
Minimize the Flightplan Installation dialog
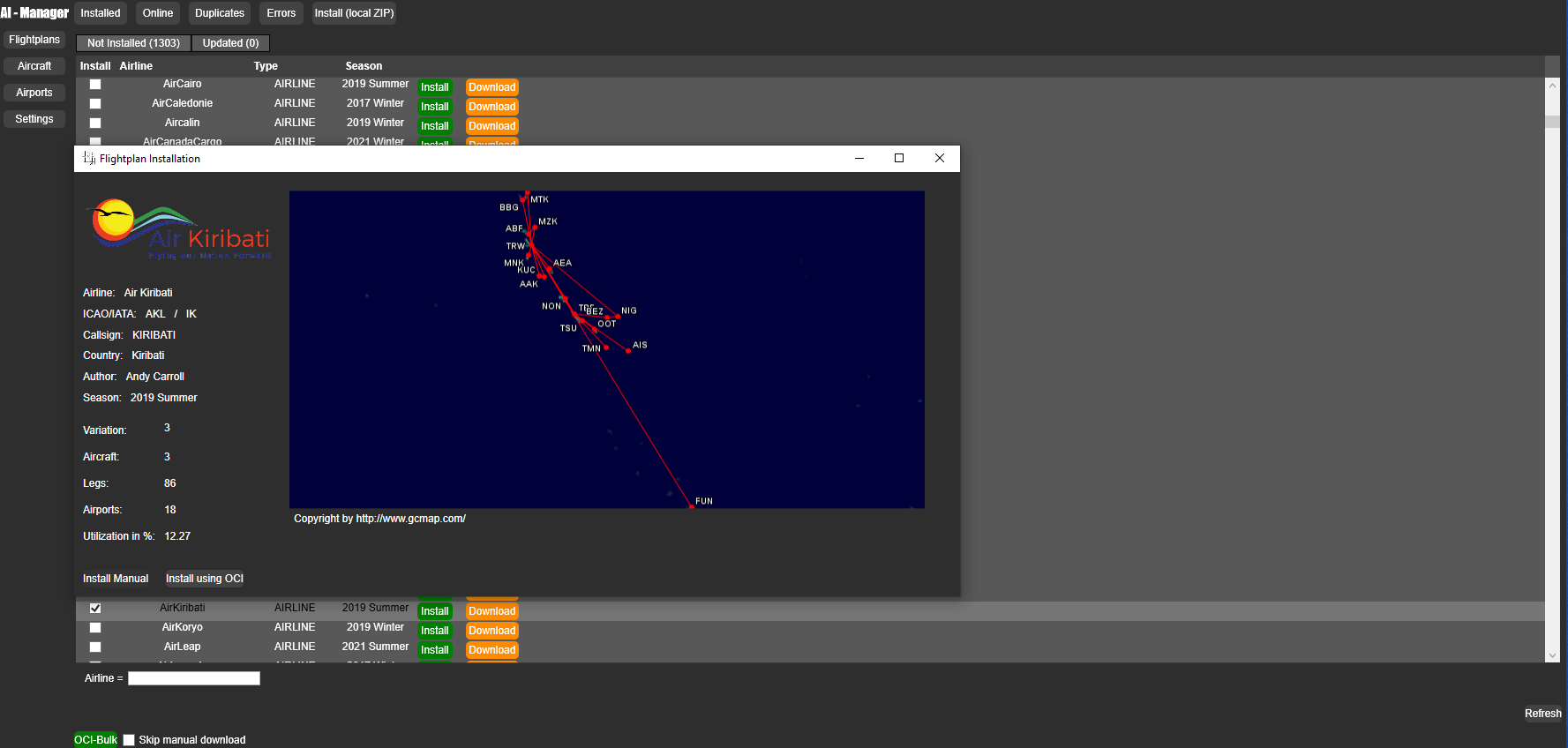click(859, 159)
